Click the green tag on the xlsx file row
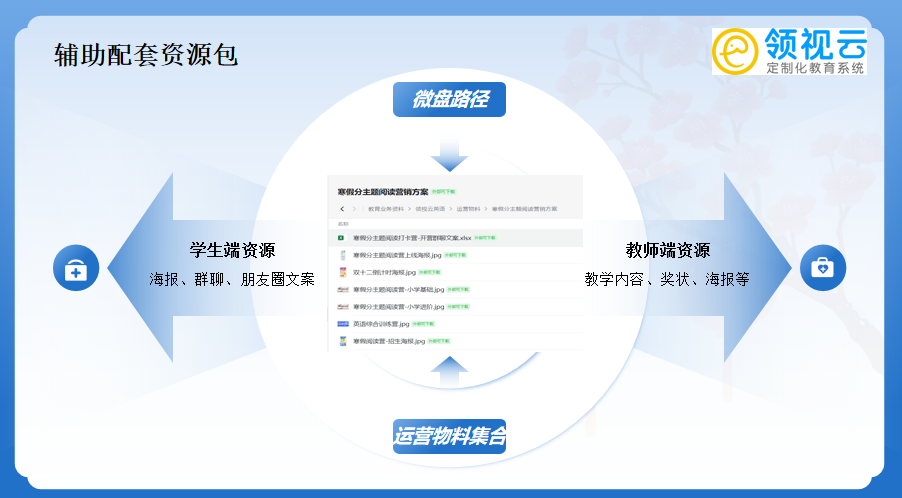The height and width of the screenshot is (498, 902). [x=484, y=237]
